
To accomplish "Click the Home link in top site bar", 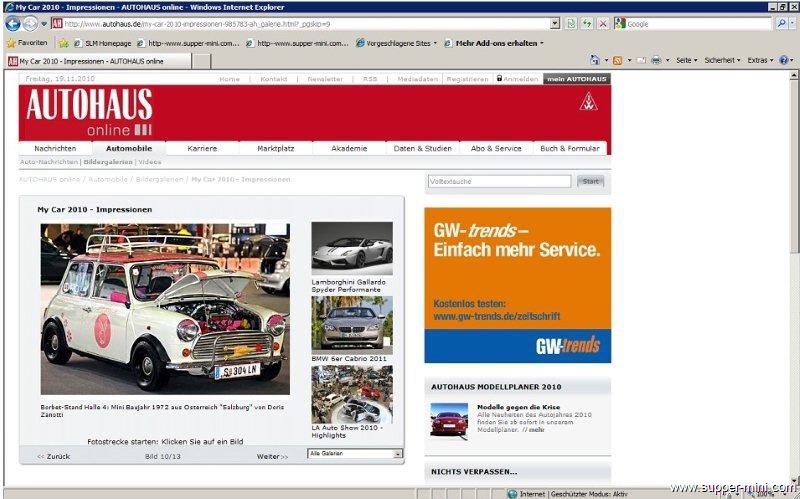I will click(x=229, y=79).
